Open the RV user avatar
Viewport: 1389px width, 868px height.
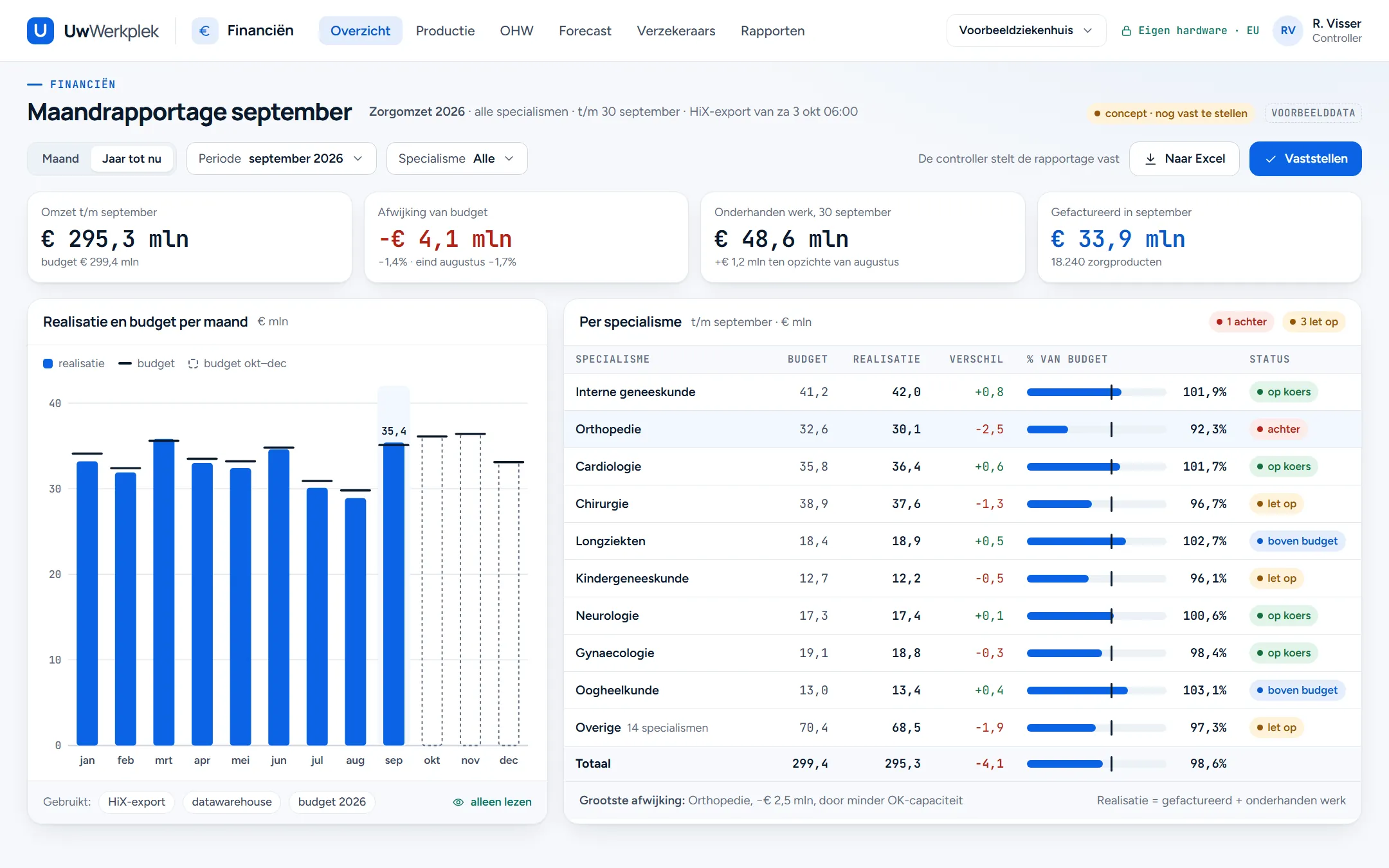tap(1288, 31)
